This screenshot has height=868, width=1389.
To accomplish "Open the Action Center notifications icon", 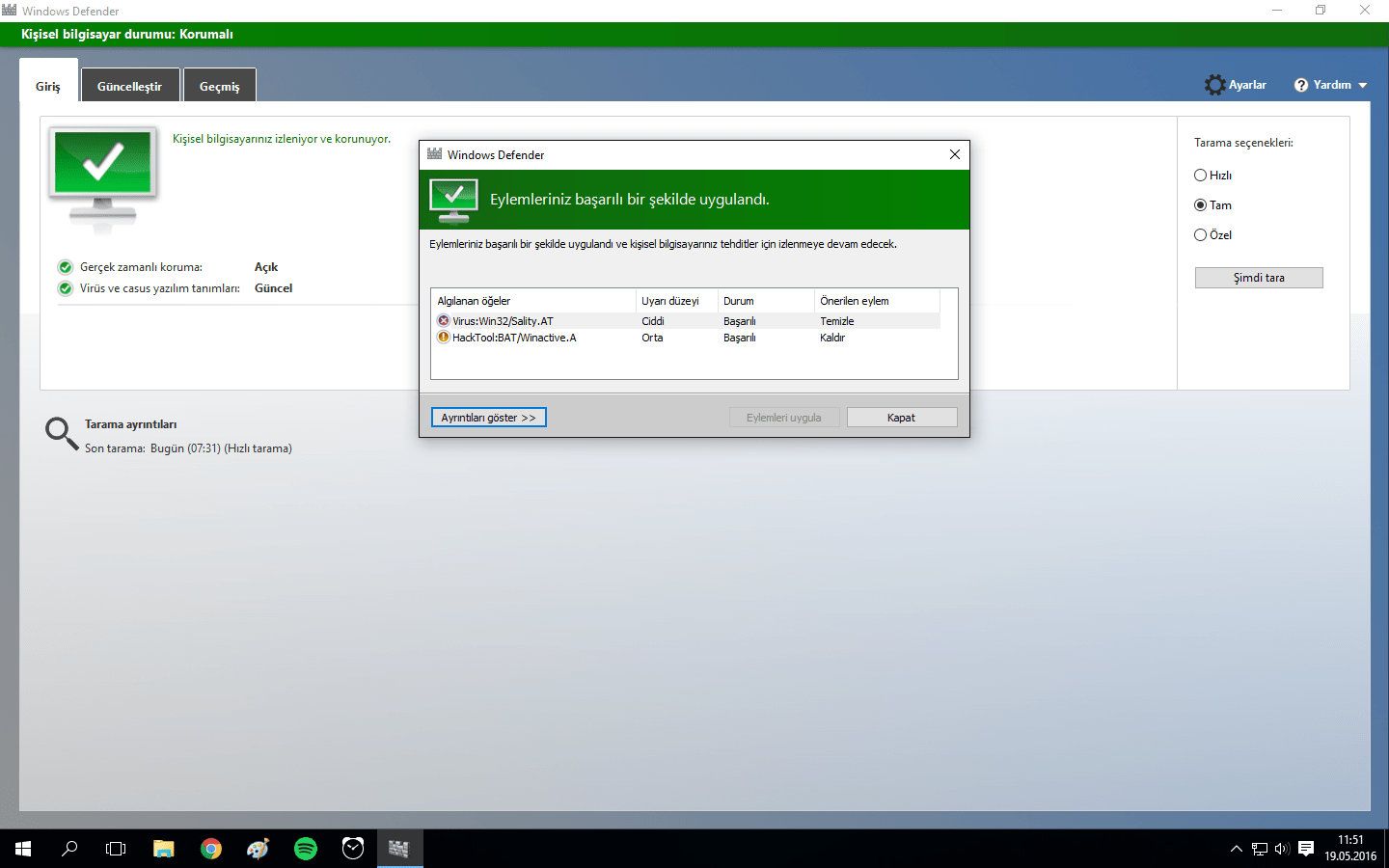I will (1306, 849).
